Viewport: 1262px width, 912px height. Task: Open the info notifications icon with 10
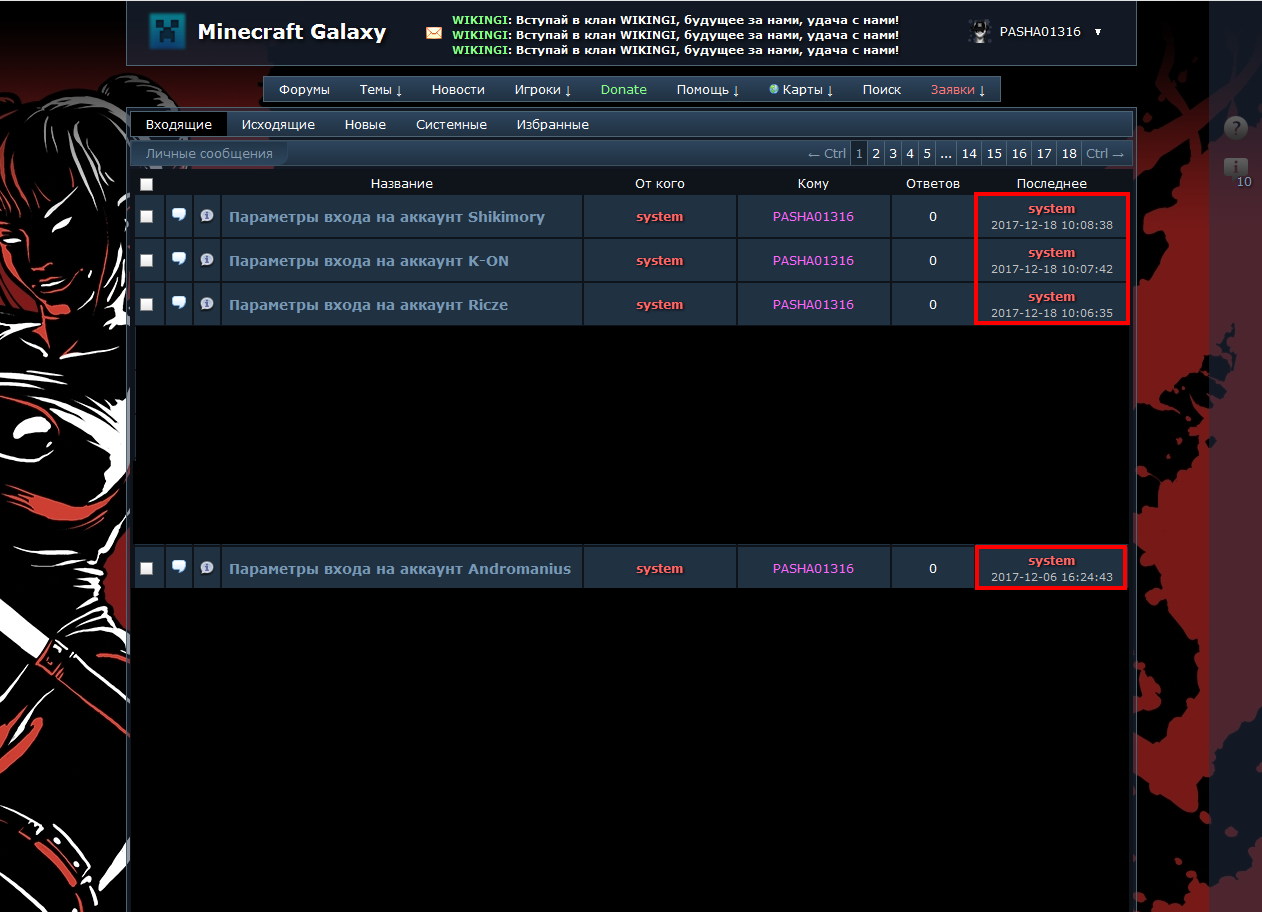(x=1236, y=167)
